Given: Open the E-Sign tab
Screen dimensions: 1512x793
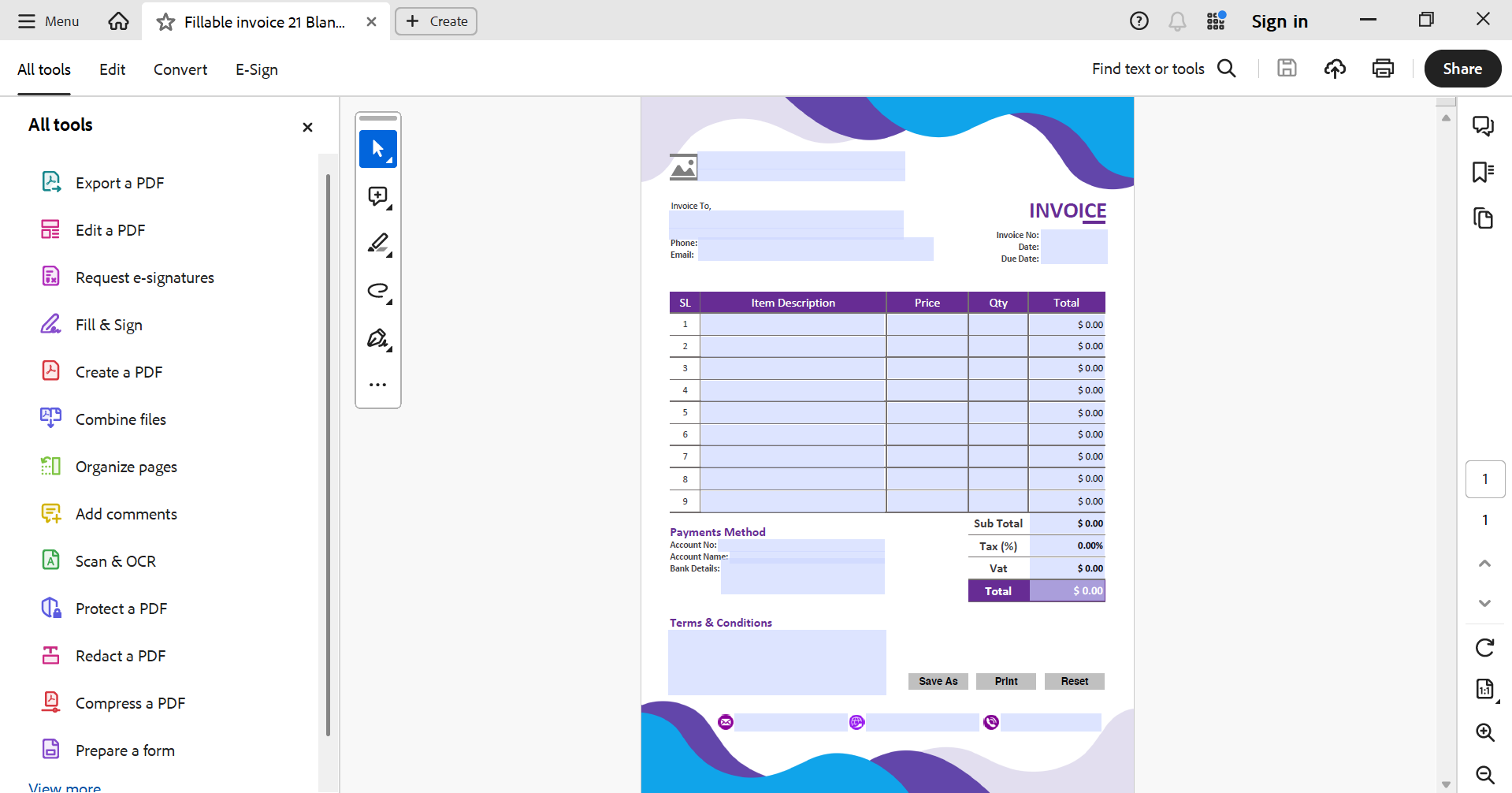Looking at the screenshot, I should 256,69.
